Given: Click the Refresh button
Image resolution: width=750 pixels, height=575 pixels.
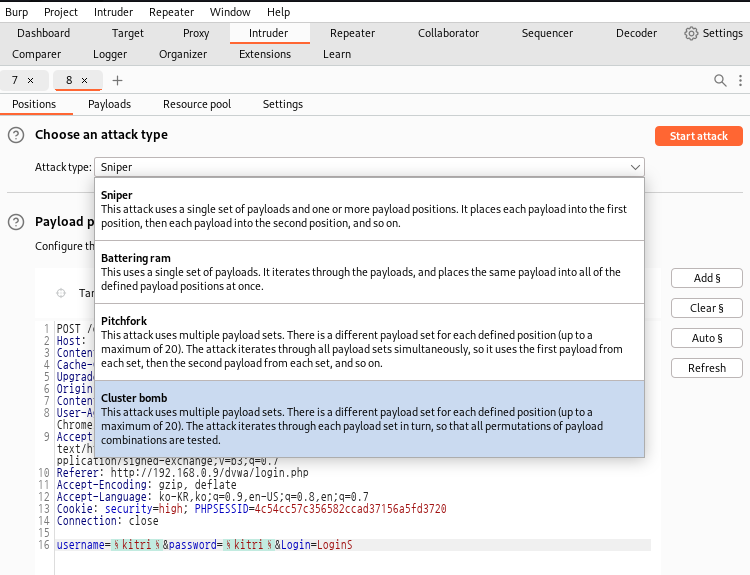Looking at the screenshot, I should tap(707, 368).
